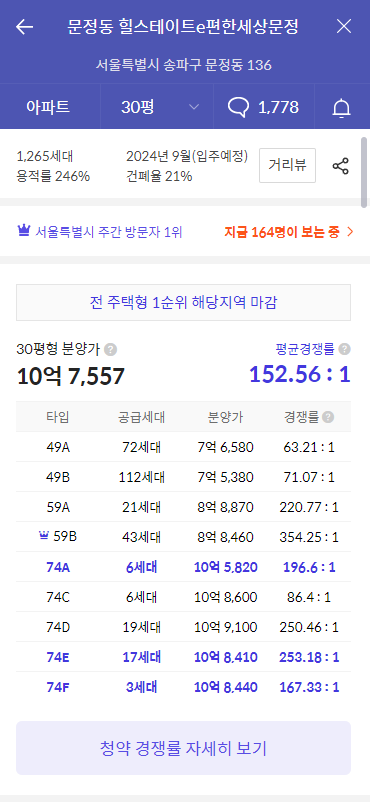Click the 71.07 : 1 competition rate

point(309,477)
